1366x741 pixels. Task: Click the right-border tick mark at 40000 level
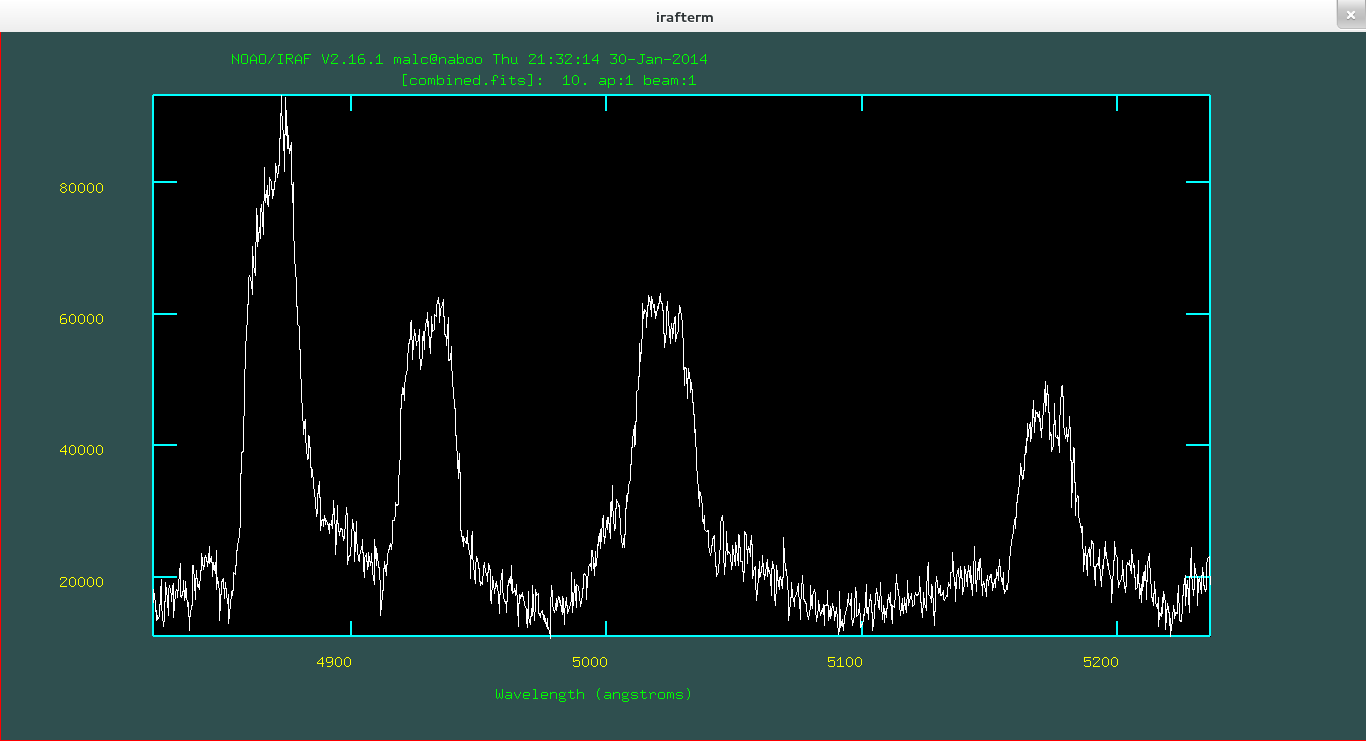click(1197, 445)
